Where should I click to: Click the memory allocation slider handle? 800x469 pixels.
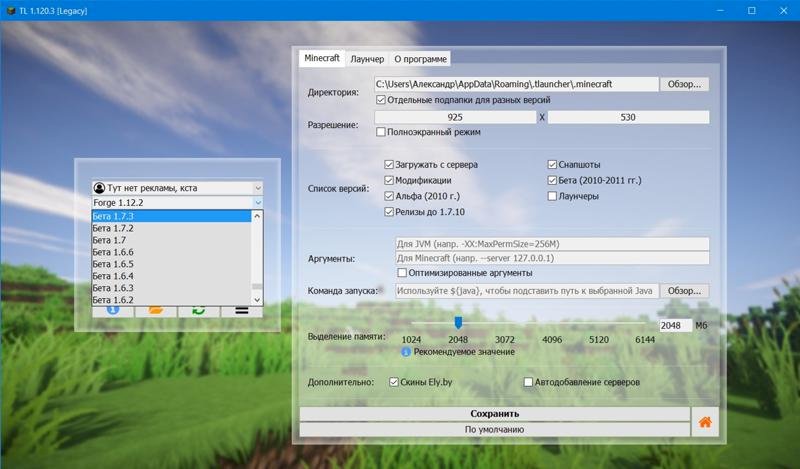tap(458, 322)
